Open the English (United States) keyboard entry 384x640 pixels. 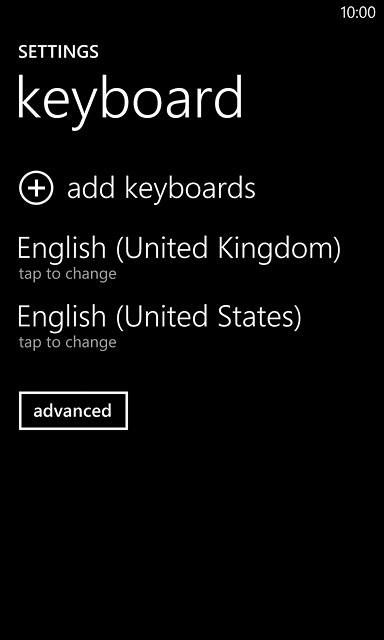click(160, 325)
